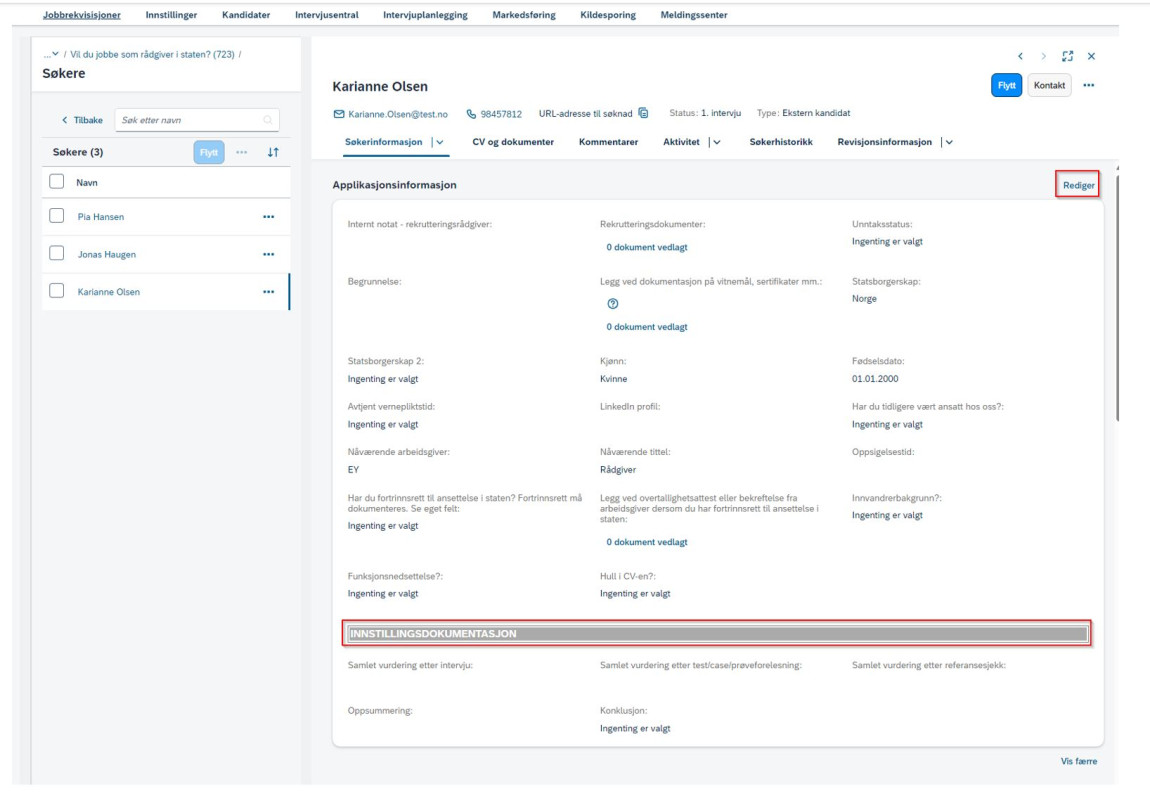The image size is (1150, 803).
Task: Open row actions for Pia Hansen
Action: point(268,216)
